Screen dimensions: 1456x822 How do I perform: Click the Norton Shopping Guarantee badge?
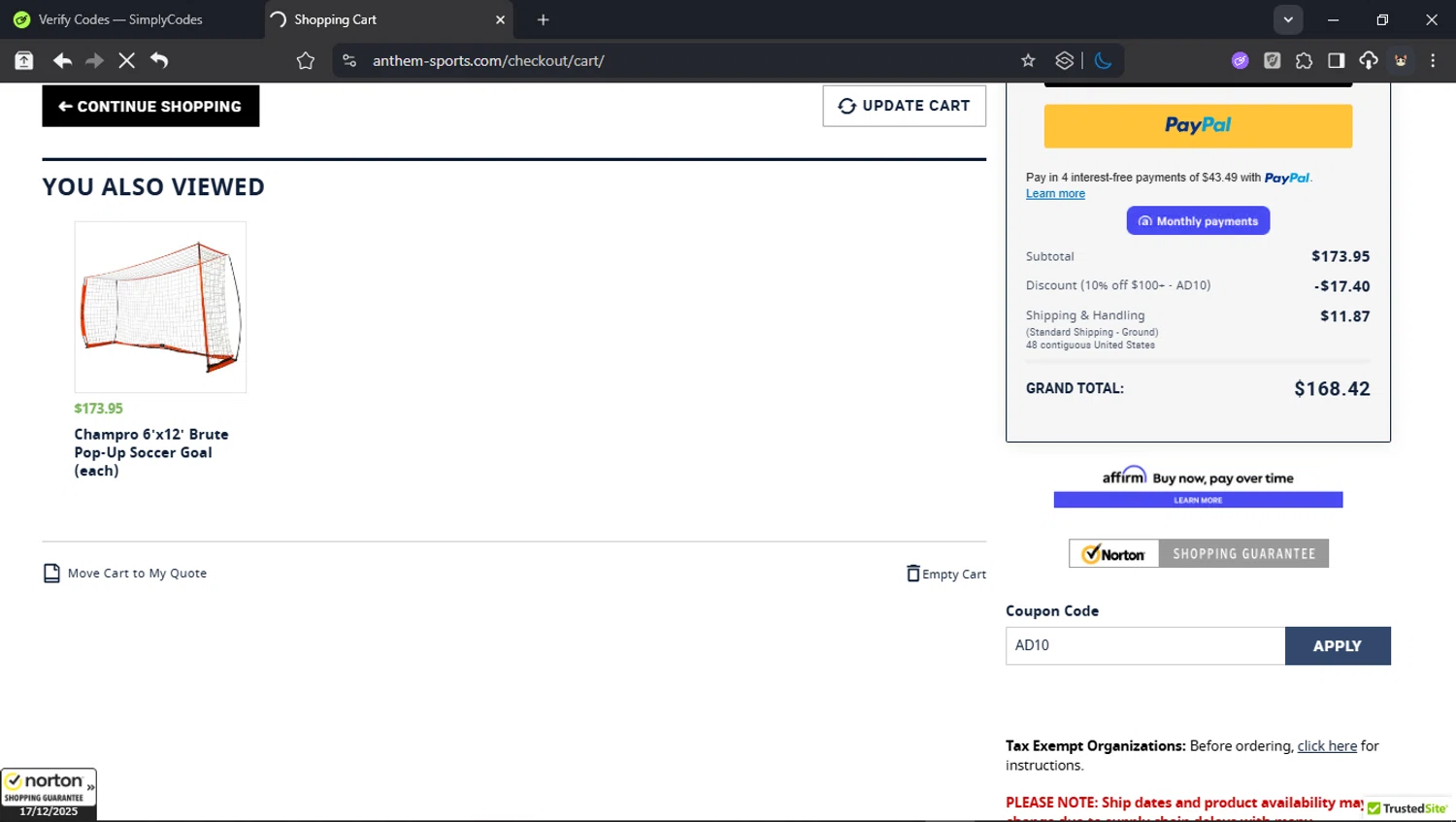(1199, 553)
